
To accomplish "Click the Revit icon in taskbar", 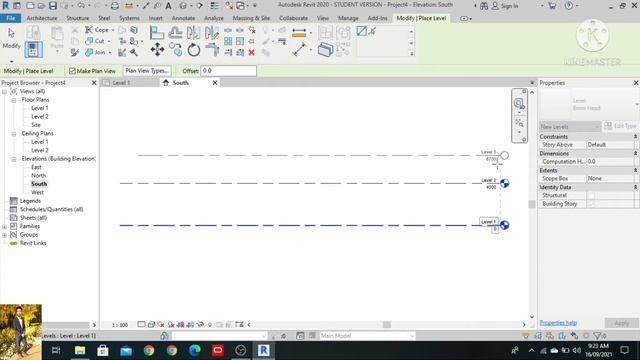I will 264,350.
